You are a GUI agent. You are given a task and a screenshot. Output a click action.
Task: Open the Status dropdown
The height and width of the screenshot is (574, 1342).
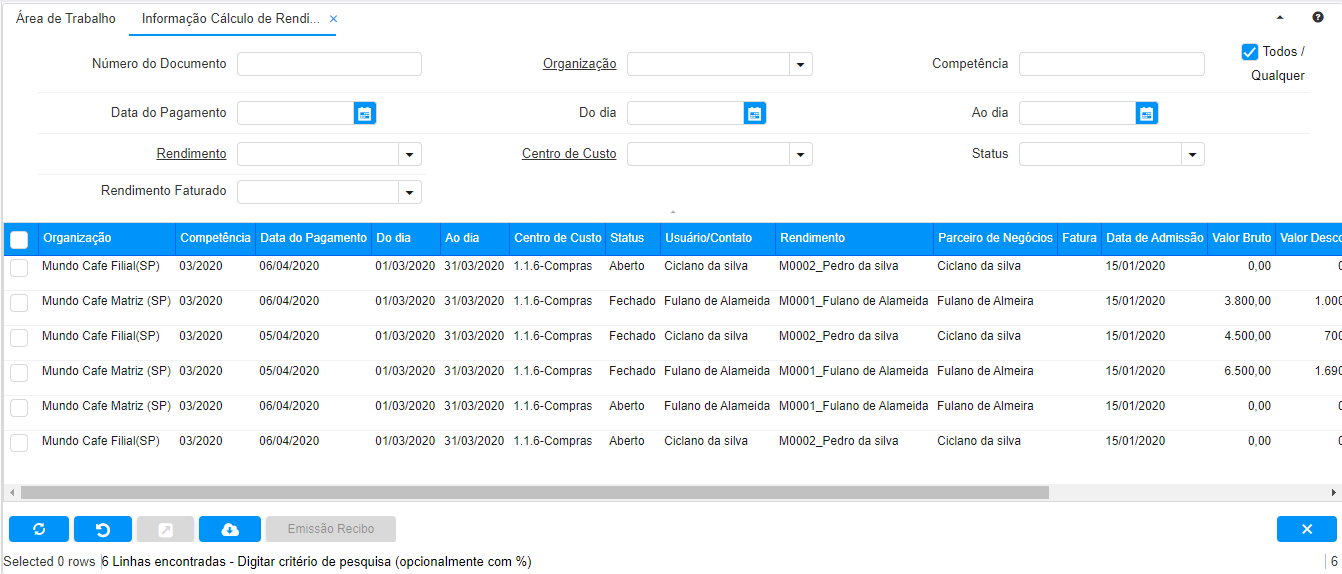[1192, 154]
